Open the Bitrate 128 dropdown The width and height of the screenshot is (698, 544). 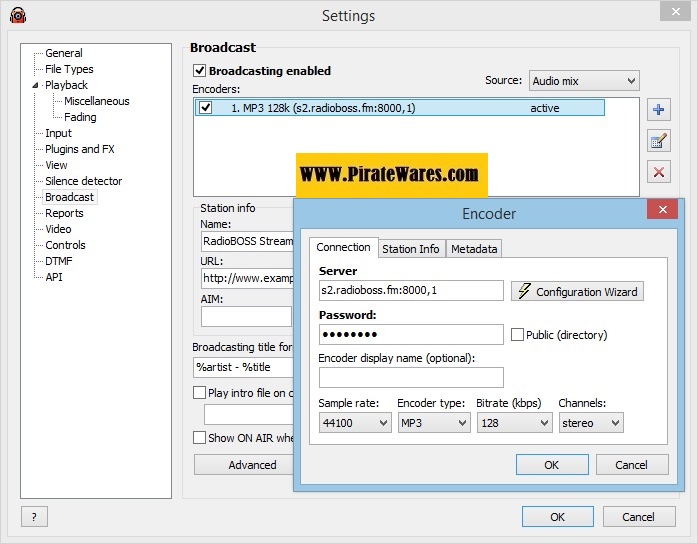tap(515, 423)
